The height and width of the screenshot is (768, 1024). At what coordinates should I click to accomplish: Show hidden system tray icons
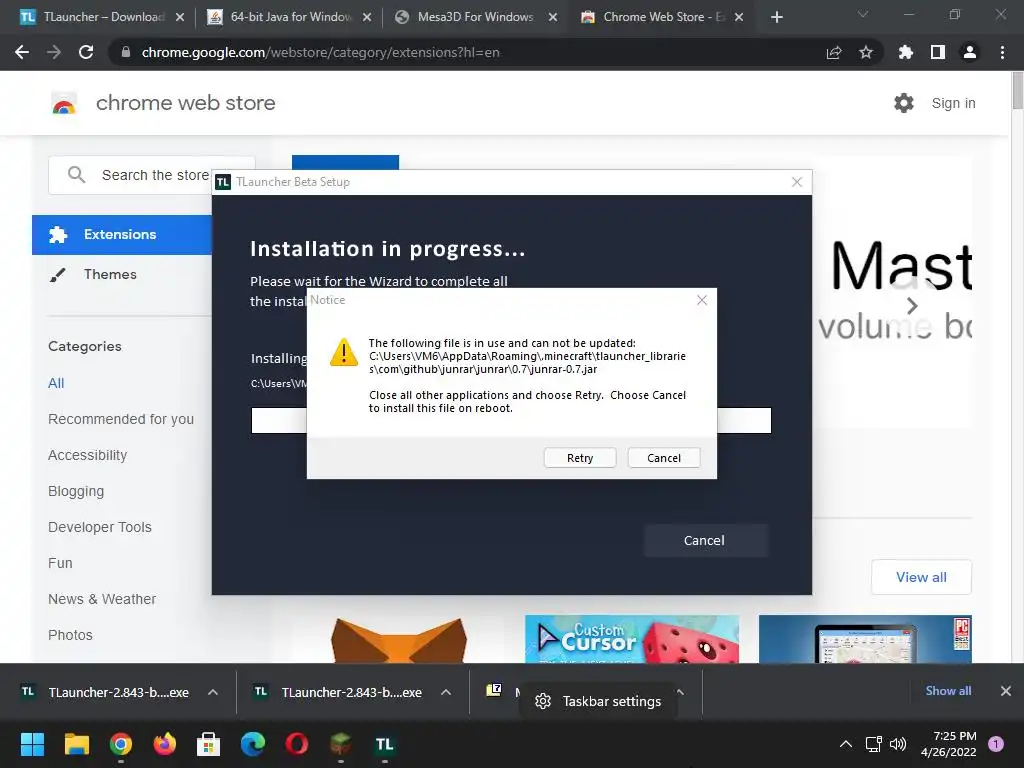coord(846,744)
